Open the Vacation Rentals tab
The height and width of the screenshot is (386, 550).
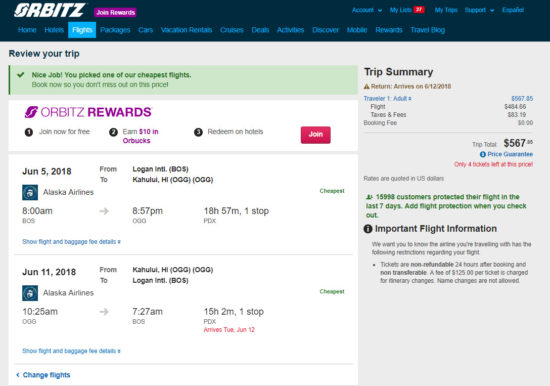pos(186,30)
